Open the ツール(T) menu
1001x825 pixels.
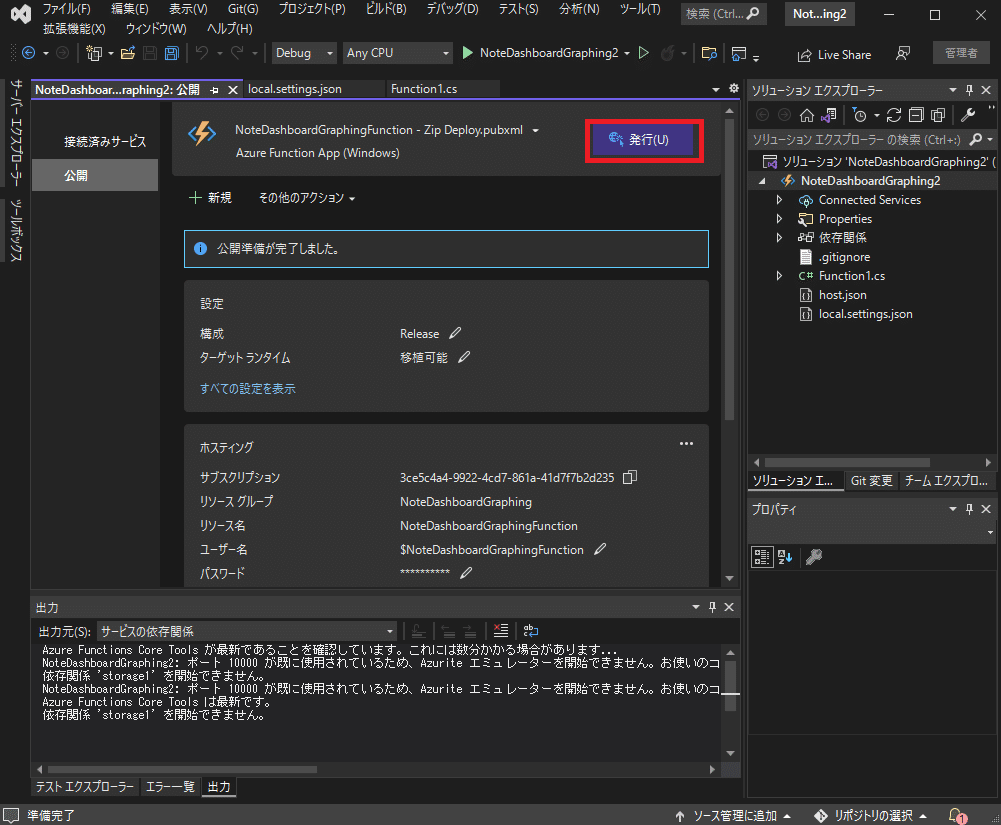click(x=640, y=9)
